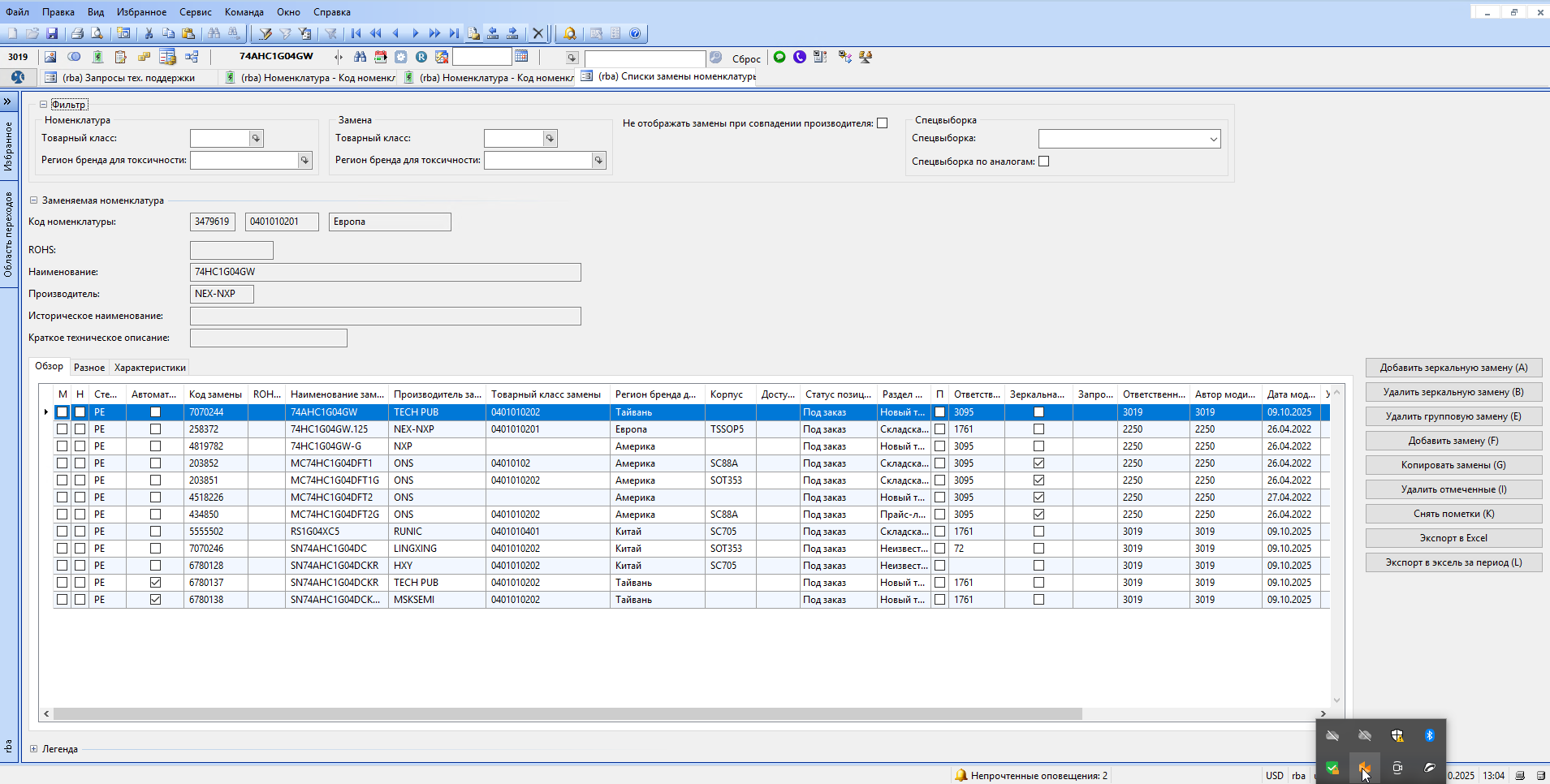Uncheck the 'Автомат...' checkbox for code 6780137
This screenshot has height=784, width=1550.
pos(155,583)
